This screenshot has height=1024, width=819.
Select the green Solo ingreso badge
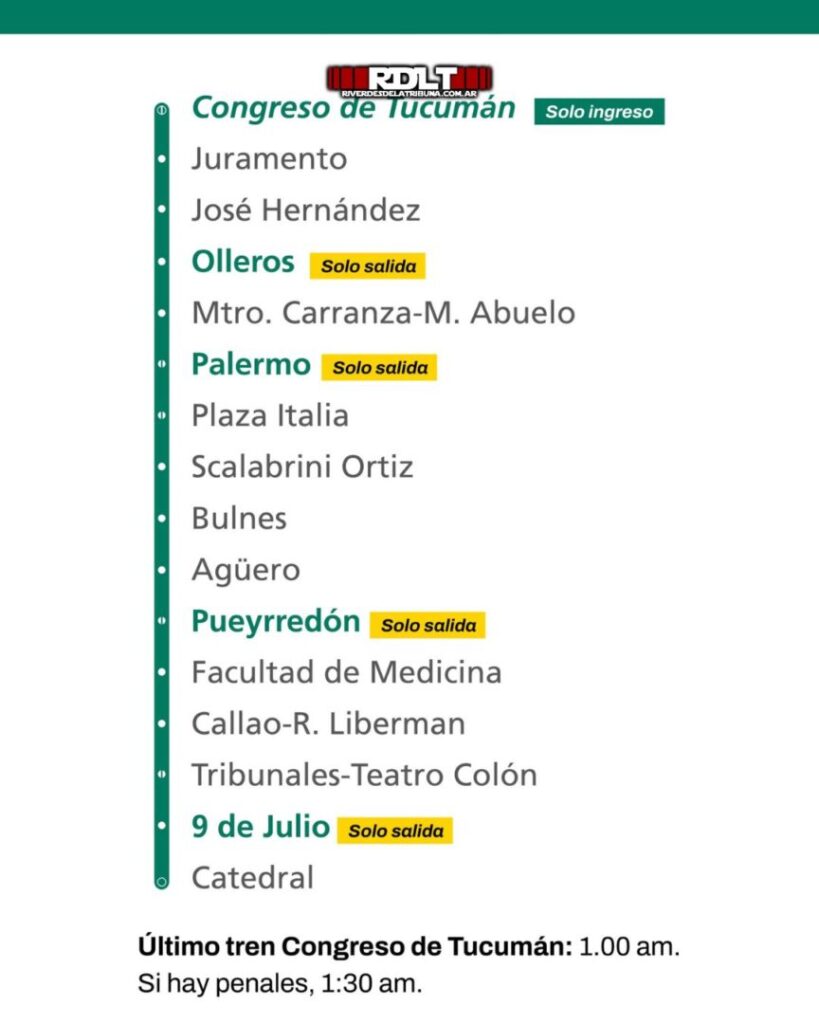[599, 112]
